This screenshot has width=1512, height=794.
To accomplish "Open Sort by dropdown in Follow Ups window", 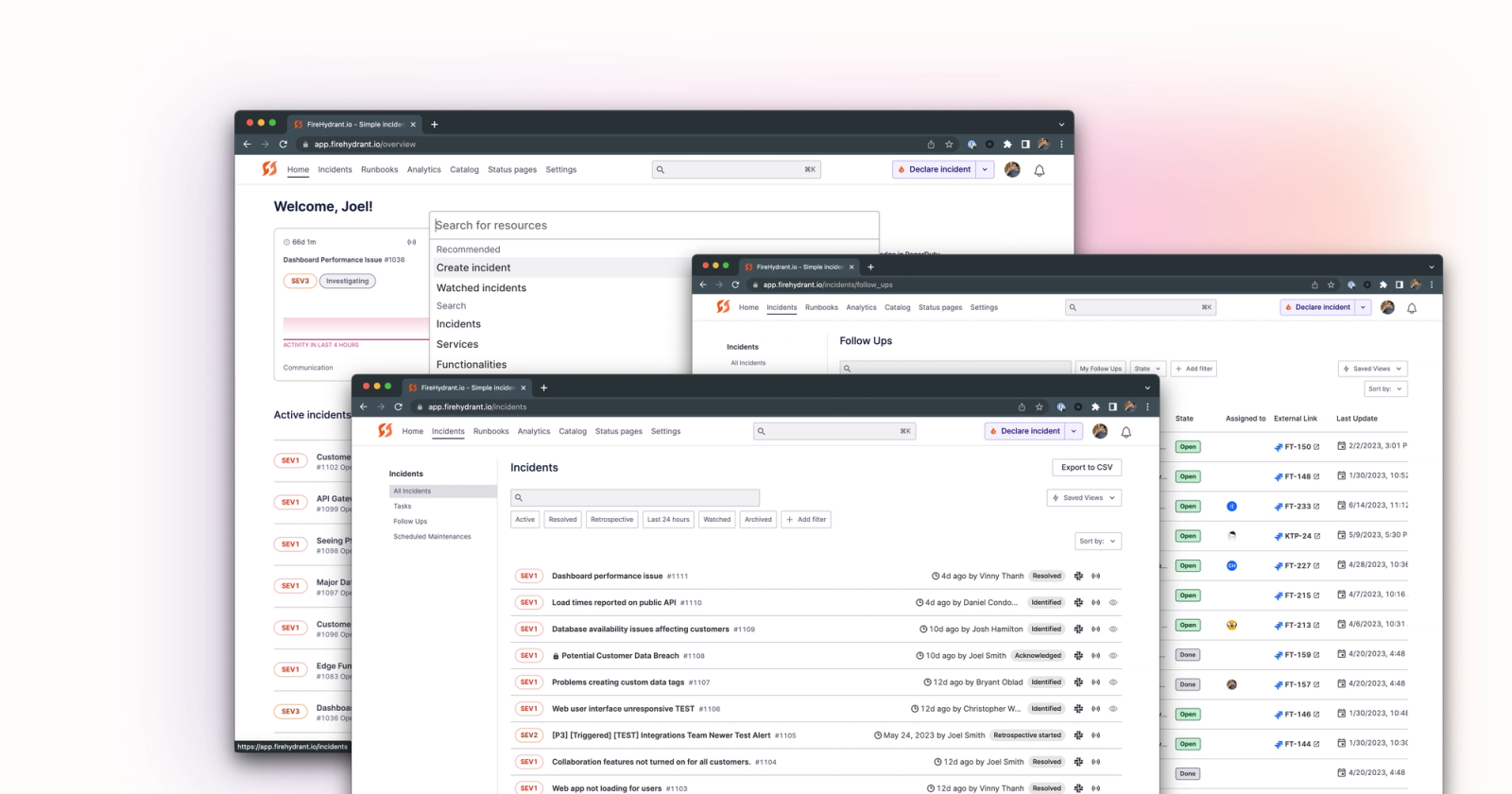I will (1386, 388).
